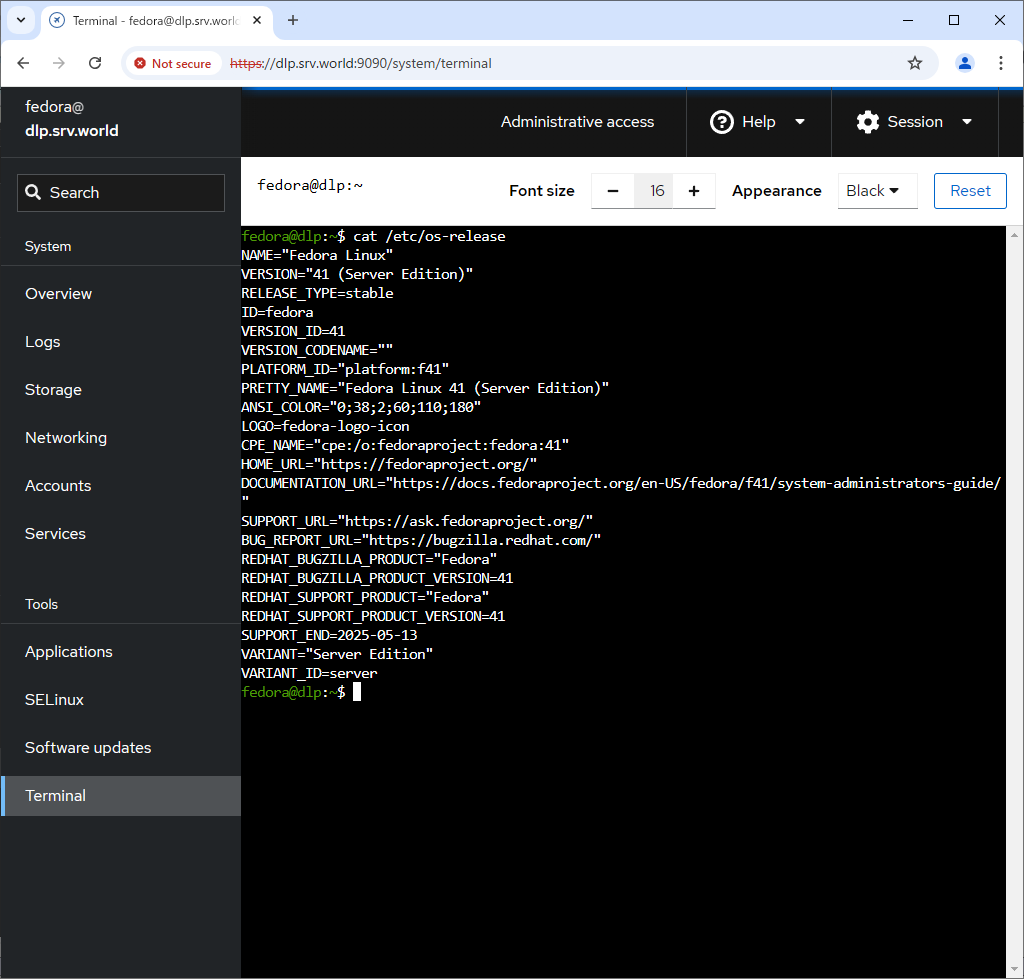
Task: Click the Reset button
Action: [x=970, y=191]
